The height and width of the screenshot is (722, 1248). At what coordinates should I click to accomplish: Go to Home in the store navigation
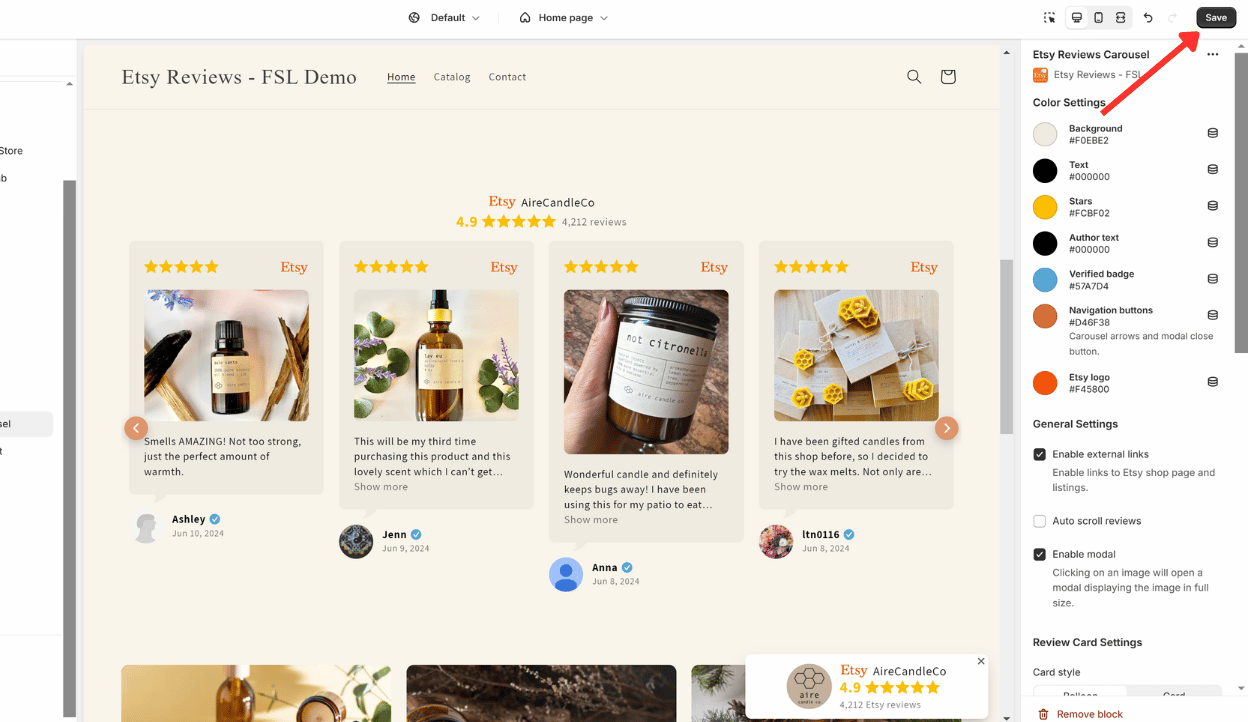tap(401, 77)
